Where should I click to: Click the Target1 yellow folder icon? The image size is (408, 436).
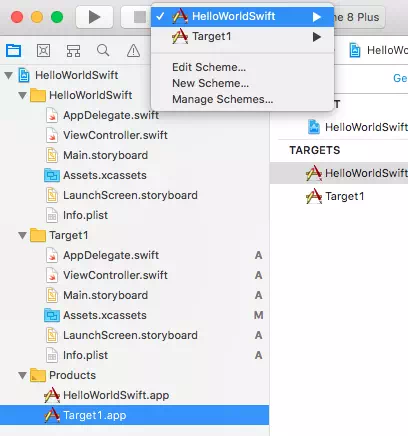(x=38, y=235)
